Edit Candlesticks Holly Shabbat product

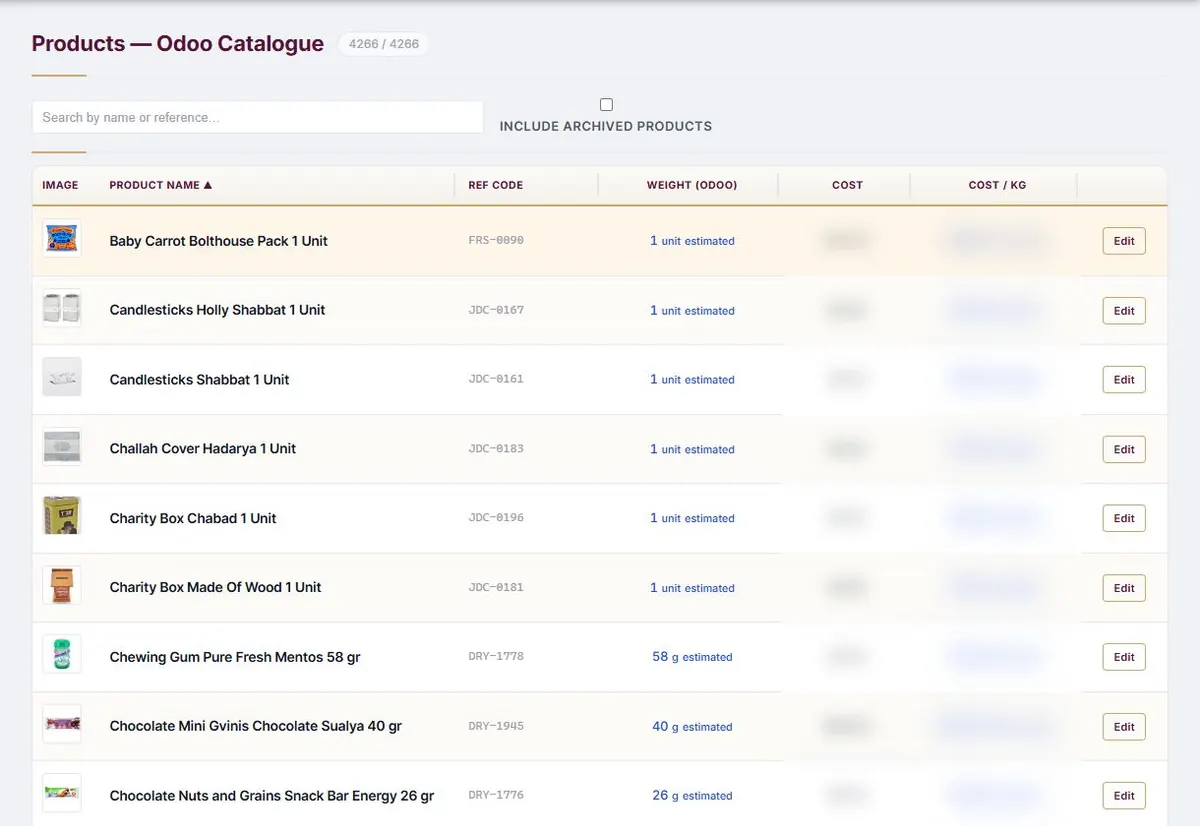[1124, 311]
